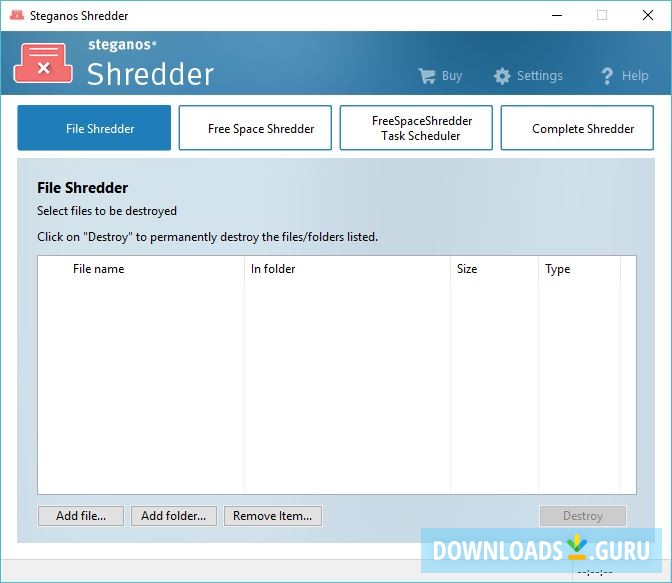
Task: Sort by the Type column header
Action: (x=579, y=269)
